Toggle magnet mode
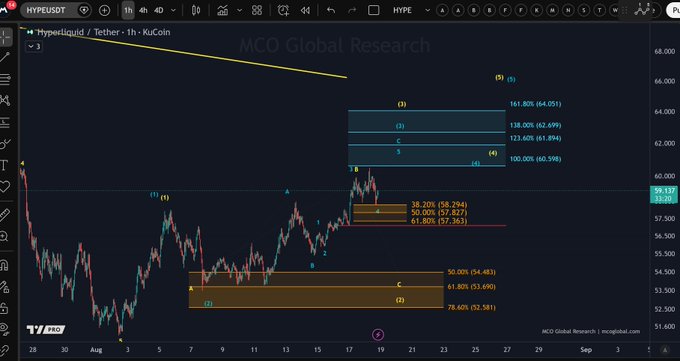This screenshot has width=680, height=361. [x=4, y=265]
